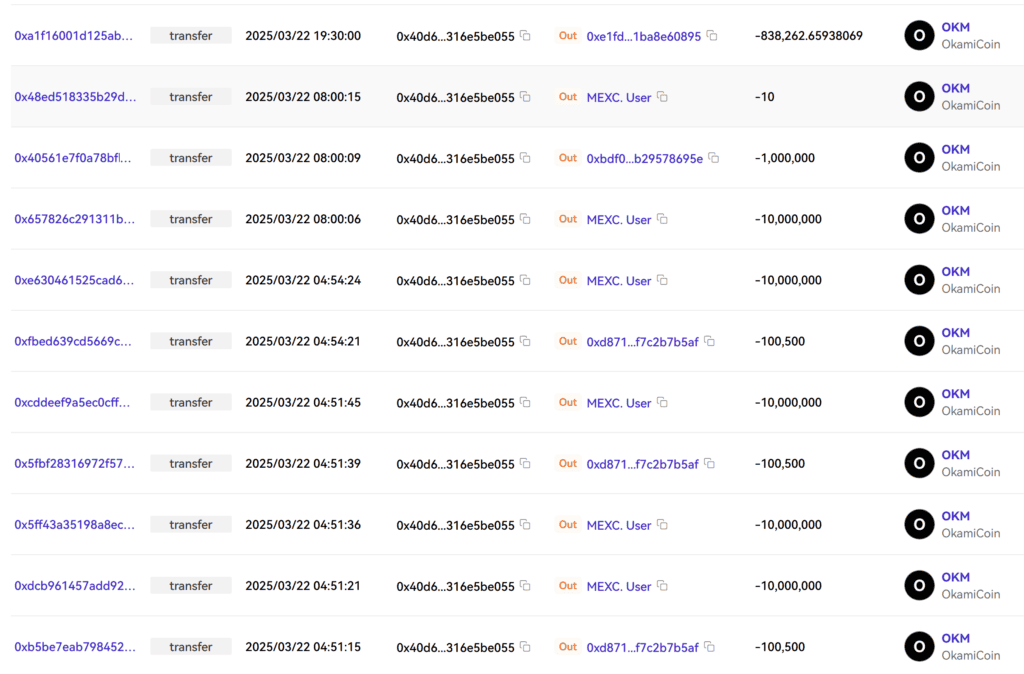Click the OkamiCoin logo in the -10 row

point(919,97)
